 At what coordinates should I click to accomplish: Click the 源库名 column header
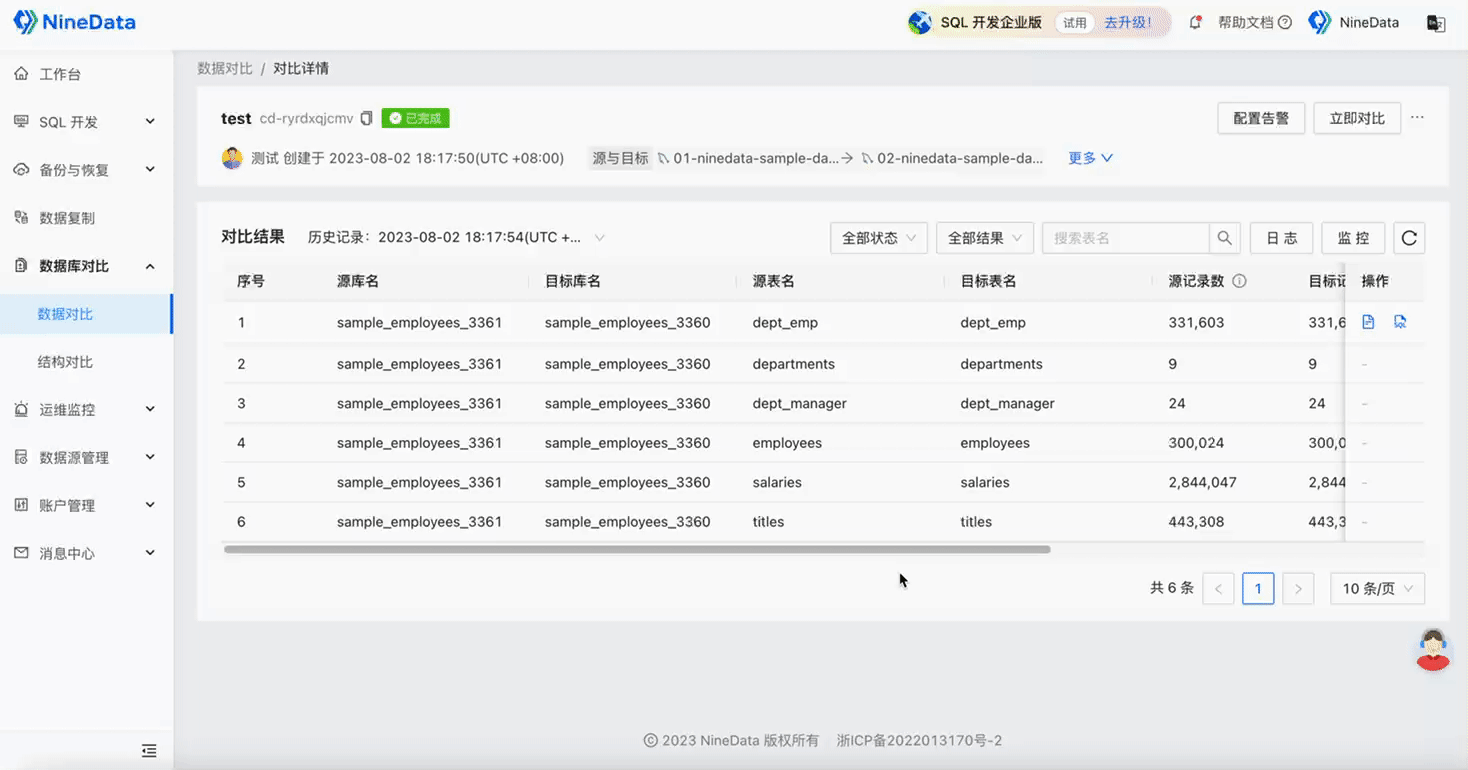tap(358, 281)
